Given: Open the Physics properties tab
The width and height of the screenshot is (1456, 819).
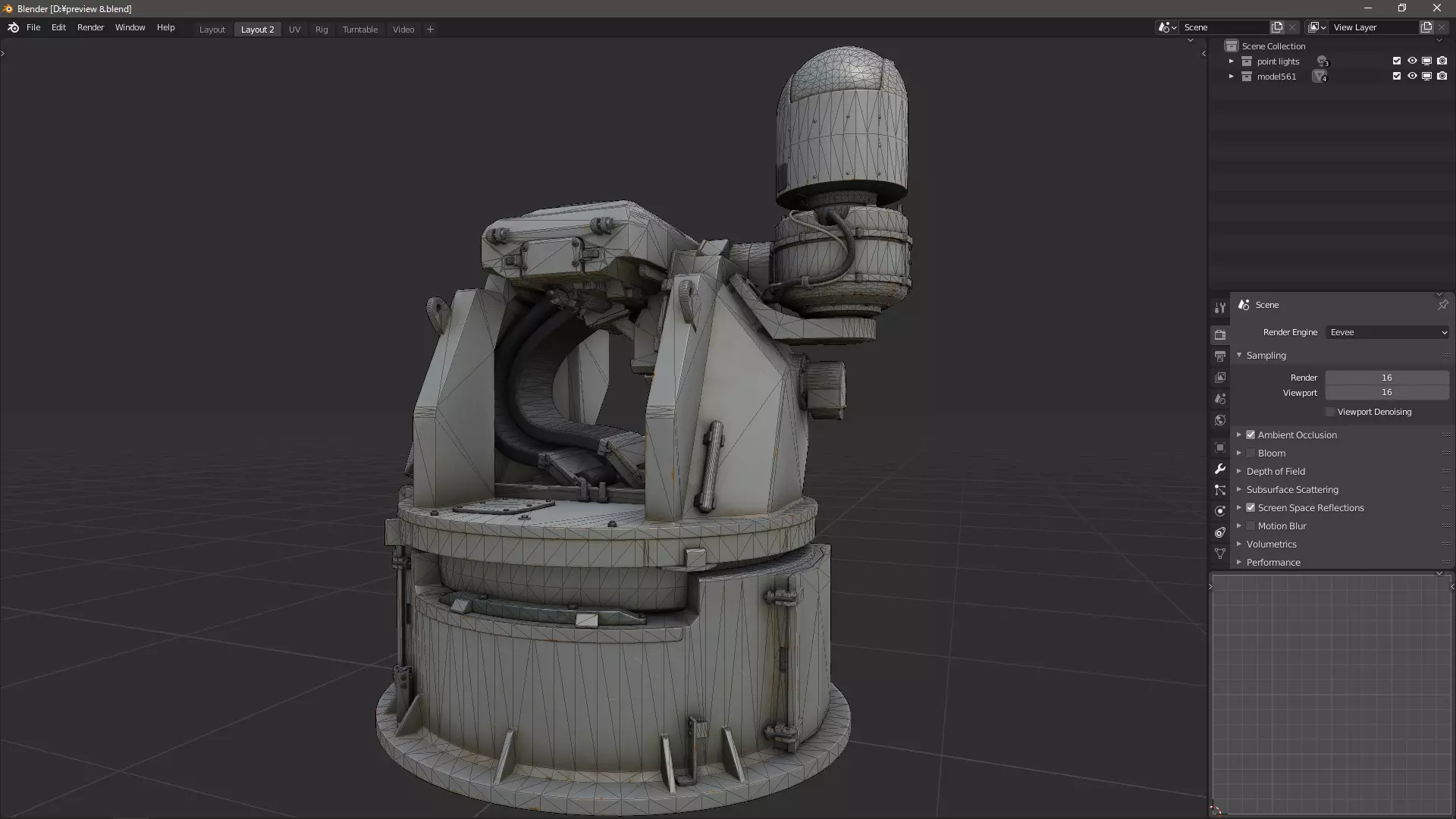Looking at the screenshot, I should pos(1219,511).
